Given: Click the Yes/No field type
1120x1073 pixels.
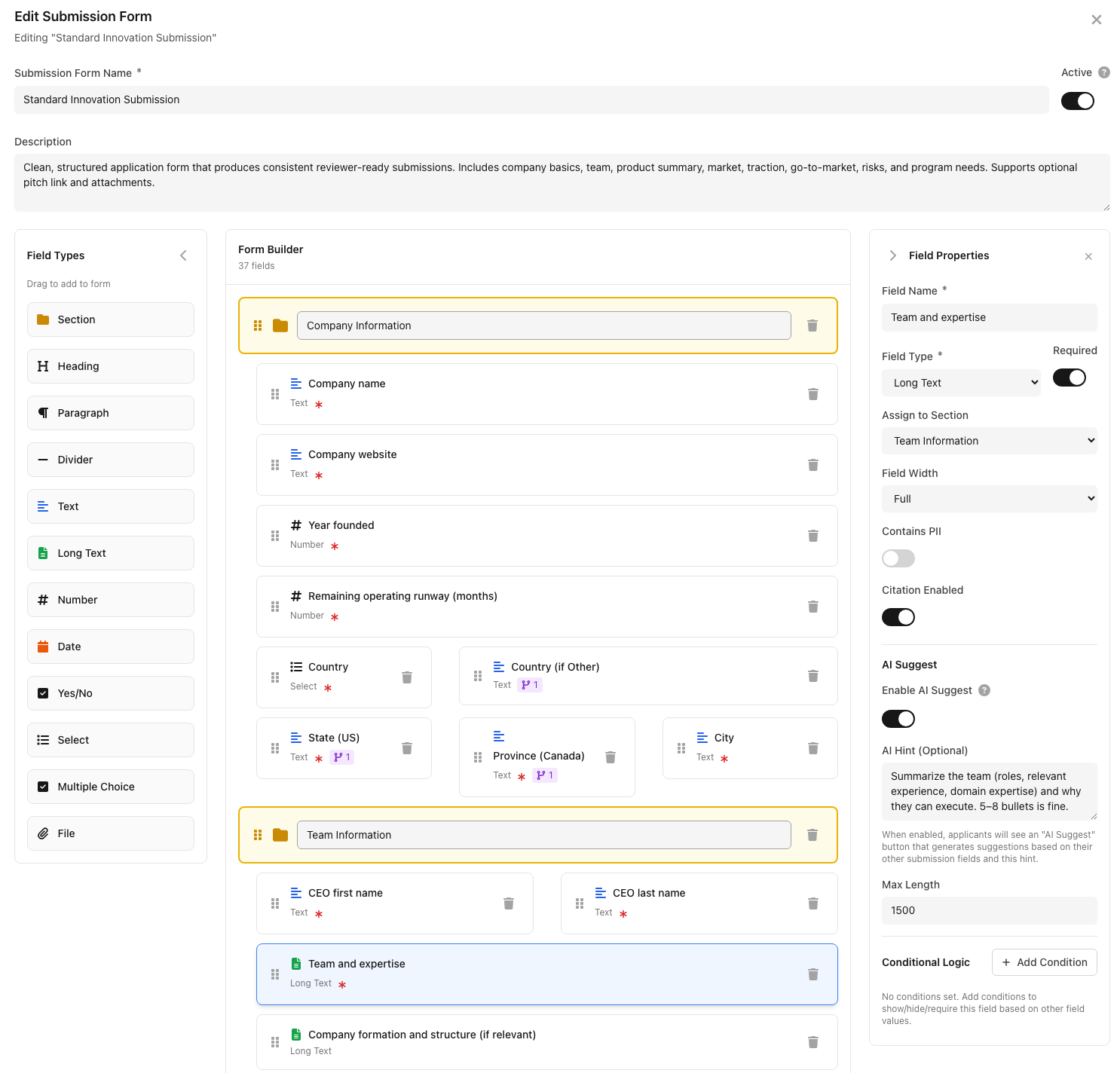Looking at the screenshot, I should [x=110, y=693].
